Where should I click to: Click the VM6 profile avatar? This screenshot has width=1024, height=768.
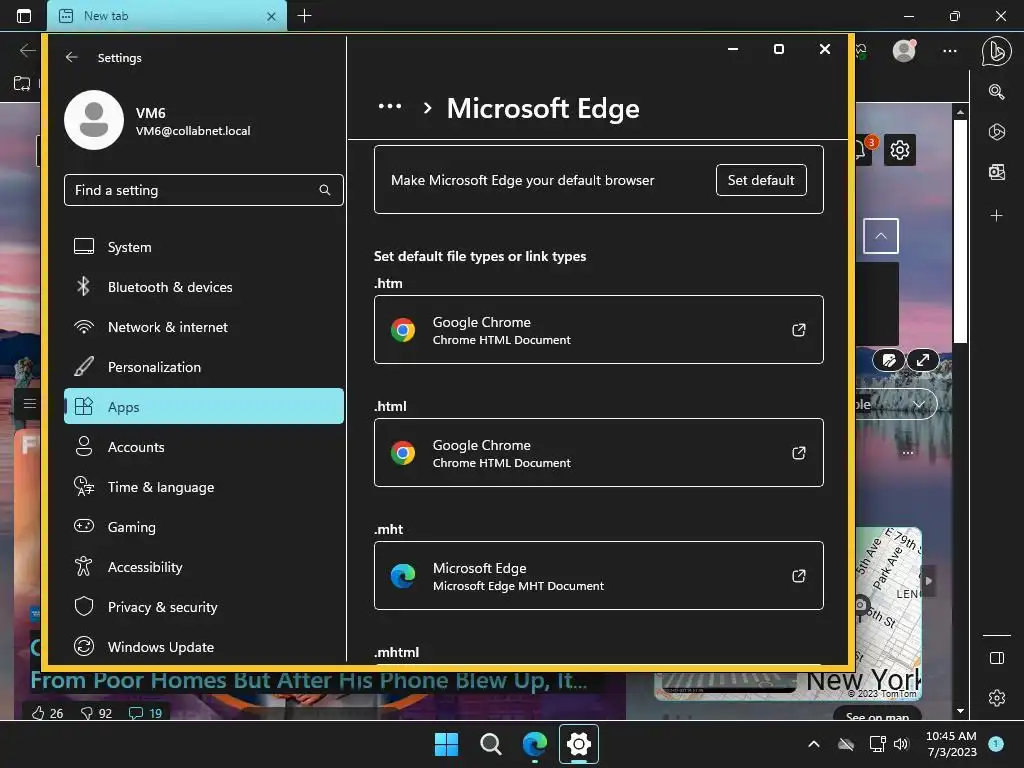(x=94, y=120)
